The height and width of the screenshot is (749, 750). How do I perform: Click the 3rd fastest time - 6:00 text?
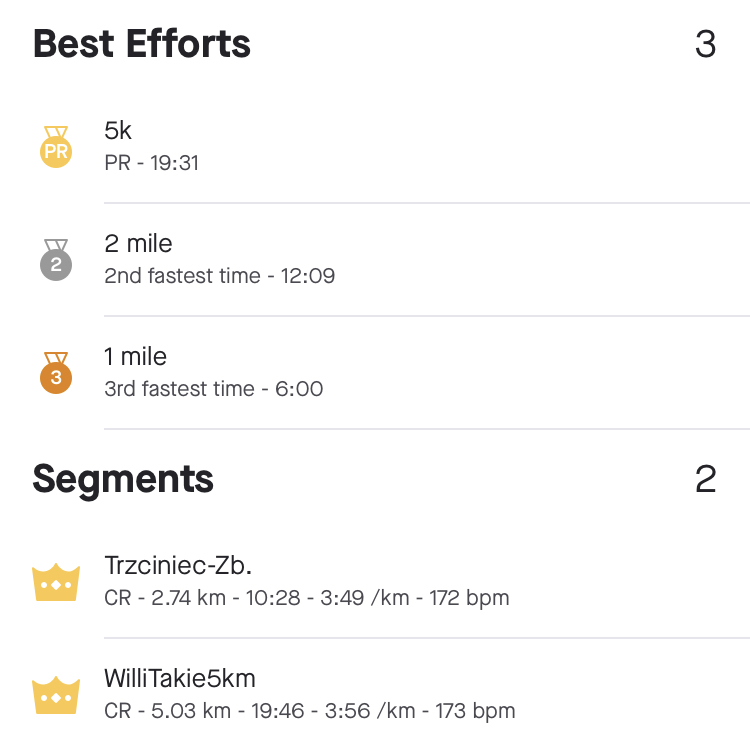pyautogui.click(x=213, y=388)
